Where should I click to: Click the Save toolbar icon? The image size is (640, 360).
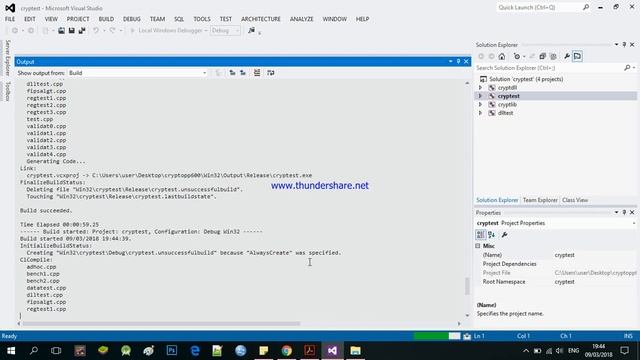(71, 31)
